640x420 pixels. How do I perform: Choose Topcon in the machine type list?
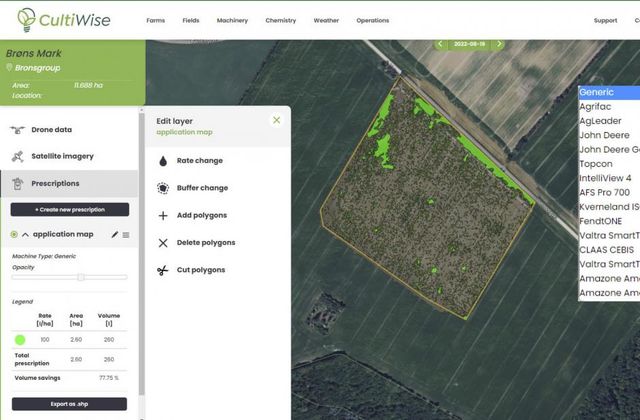pyautogui.click(x=597, y=163)
